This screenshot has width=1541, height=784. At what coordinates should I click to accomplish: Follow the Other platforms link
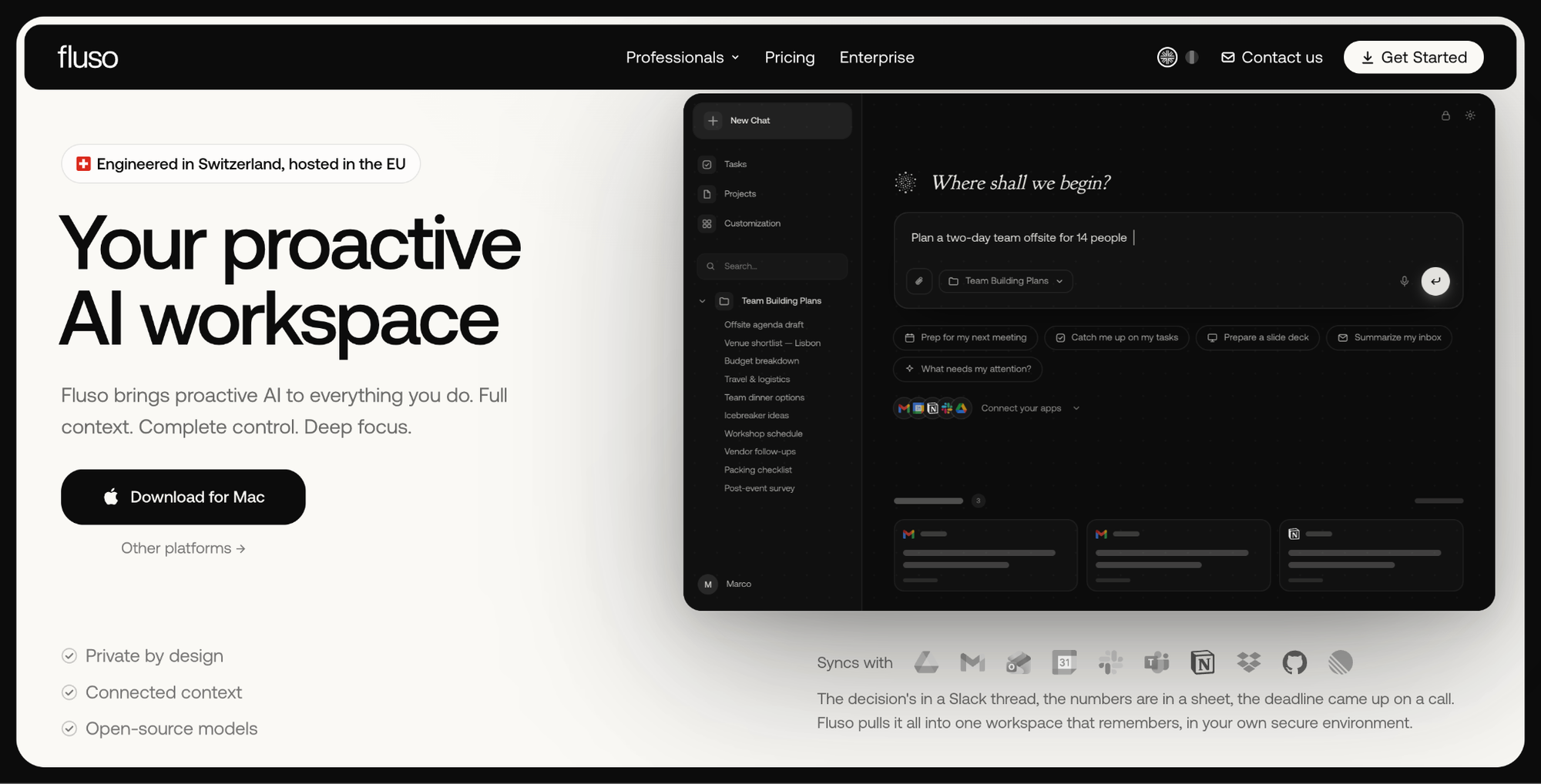tap(183, 548)
